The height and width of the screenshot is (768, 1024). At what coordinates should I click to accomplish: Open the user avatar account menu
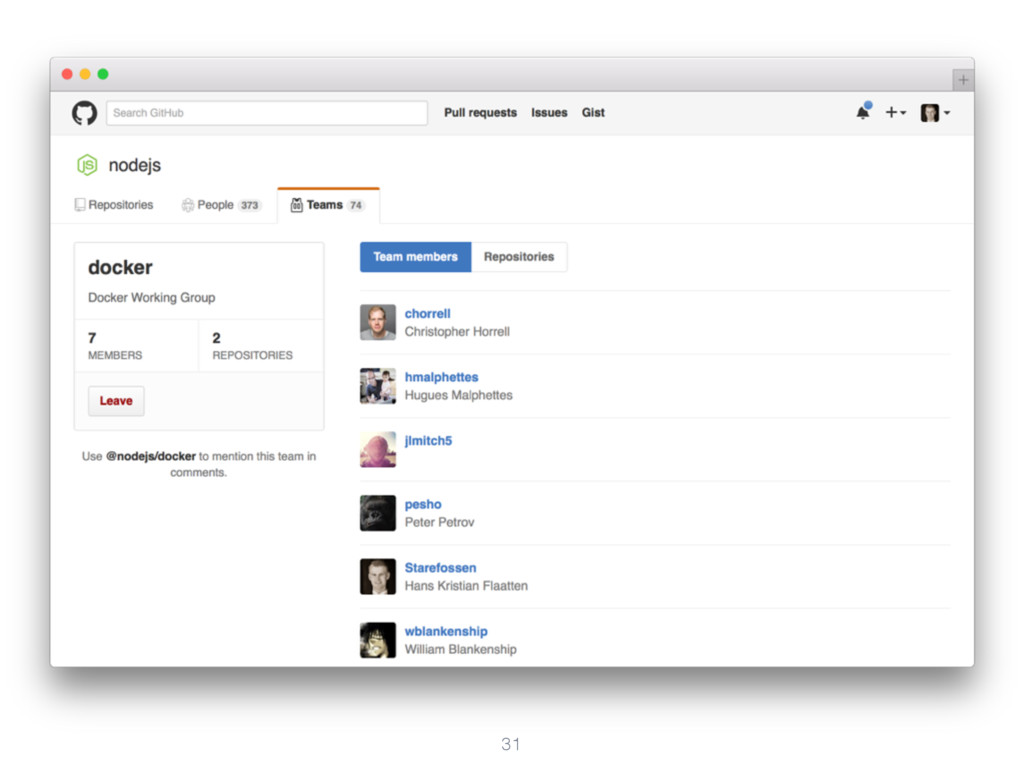(x=935, y=113)
